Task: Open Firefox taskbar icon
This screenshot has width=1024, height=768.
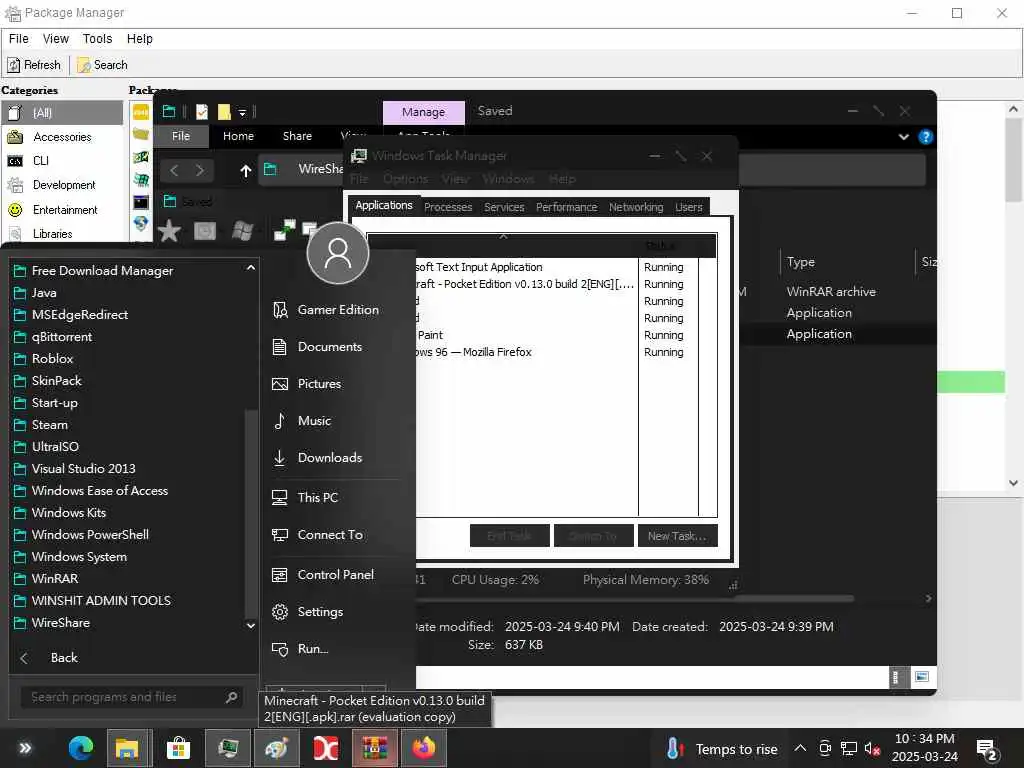Action: tap(423, 748)
